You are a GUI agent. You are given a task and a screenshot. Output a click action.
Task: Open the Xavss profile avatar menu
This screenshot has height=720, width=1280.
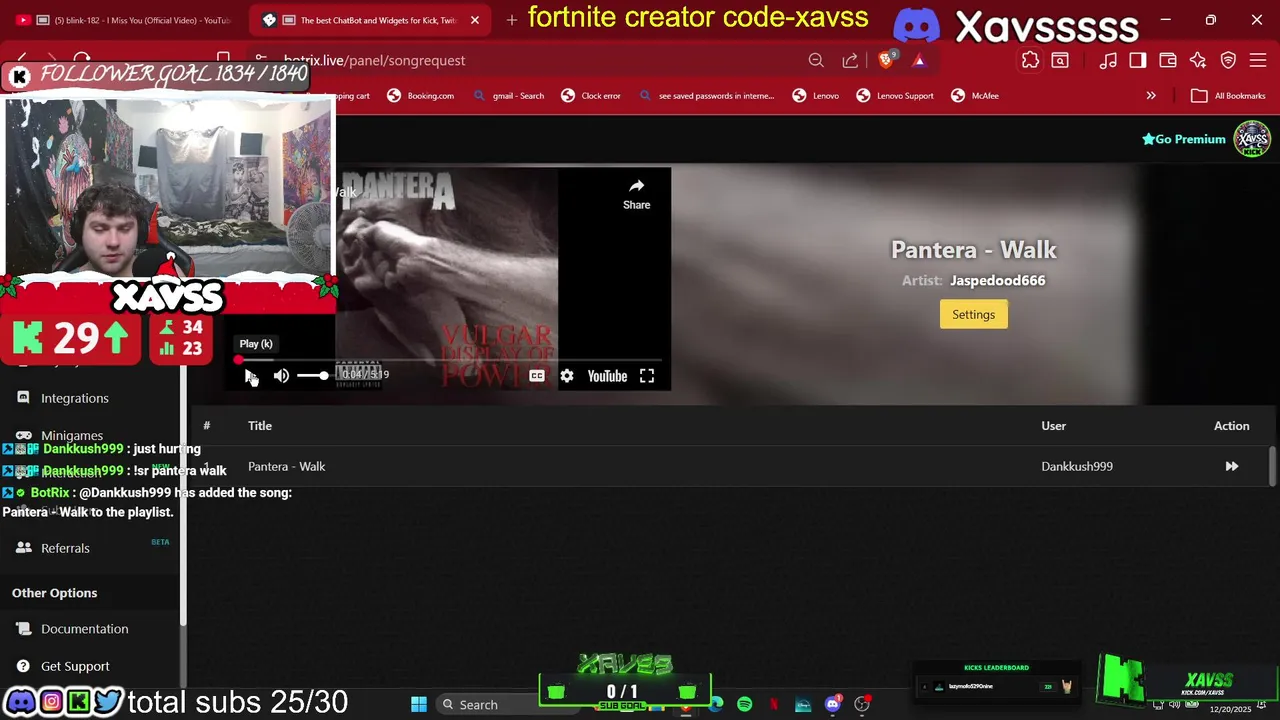(1252, 139)
